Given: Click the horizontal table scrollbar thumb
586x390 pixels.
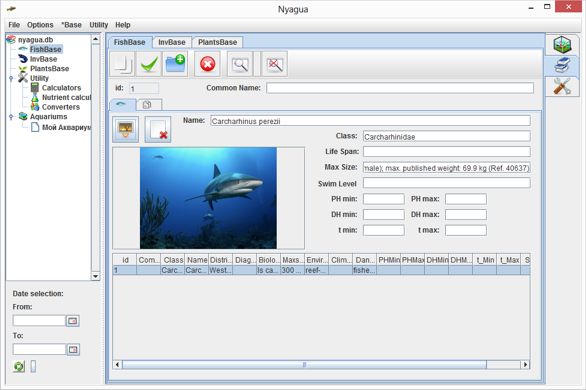Looking at the screenshot, I should (x=304, y=364).
